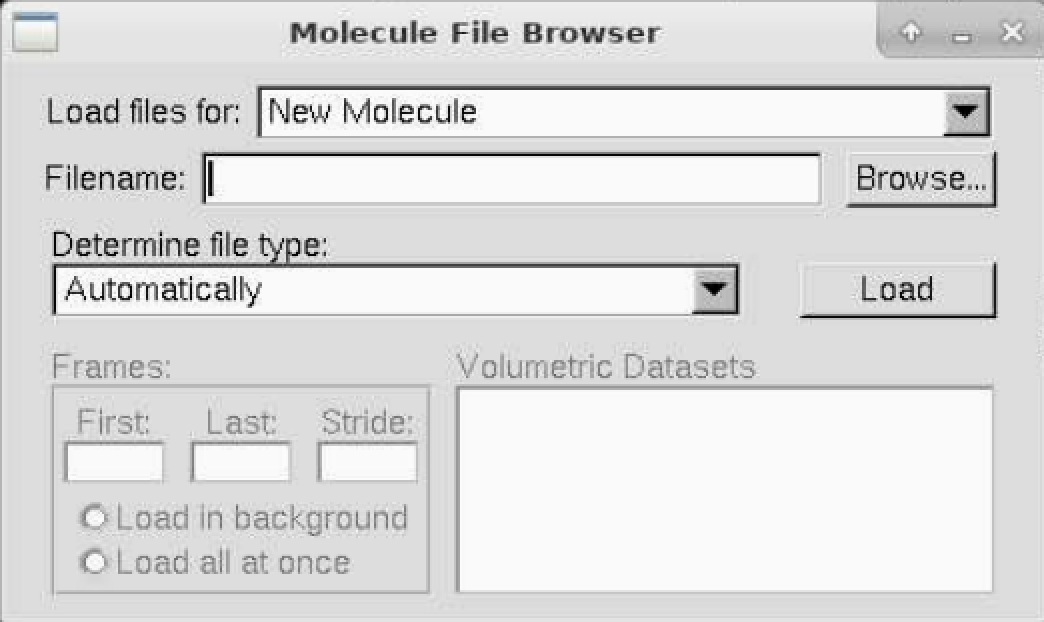Screen dimensions: 1044x622
Task: Click the Load files for label
Action: (x=144, y=112)
